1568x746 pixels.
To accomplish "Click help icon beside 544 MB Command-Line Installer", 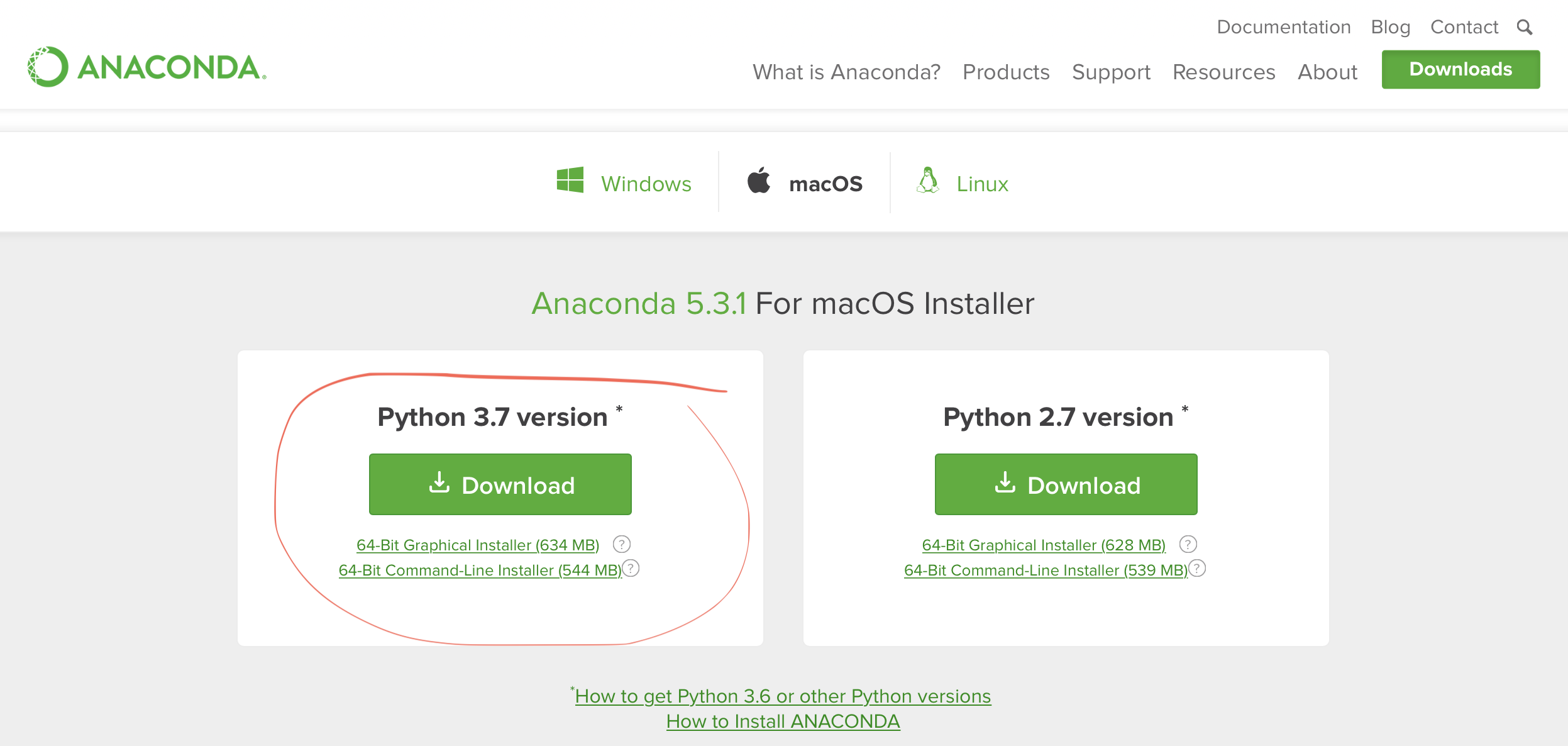I will [631, 569].
